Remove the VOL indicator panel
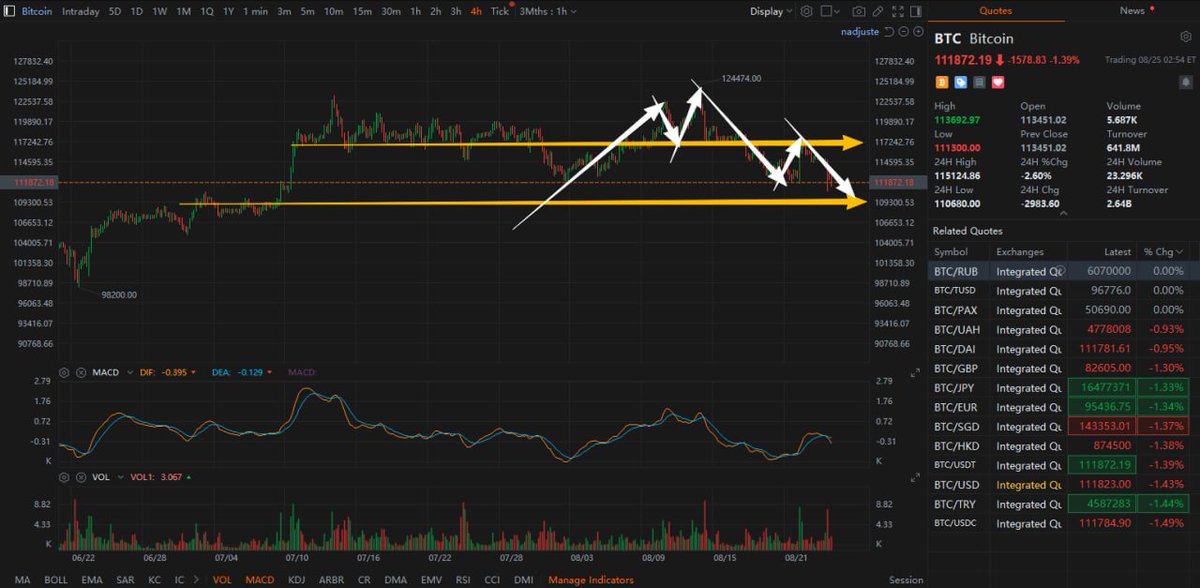Viewport: 1200px width, 588px height. tap(81, 477)
